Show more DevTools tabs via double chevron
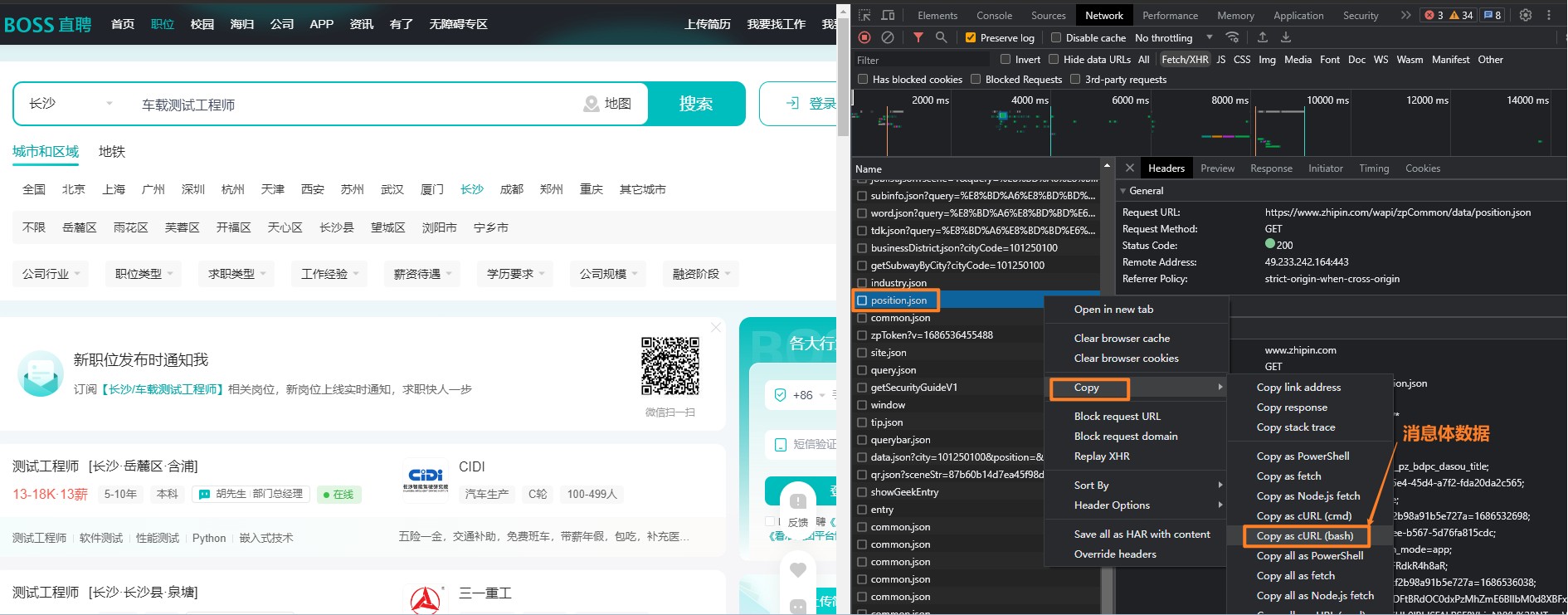Screen dimensions: 1568x615 click(x=1405, y=15)
